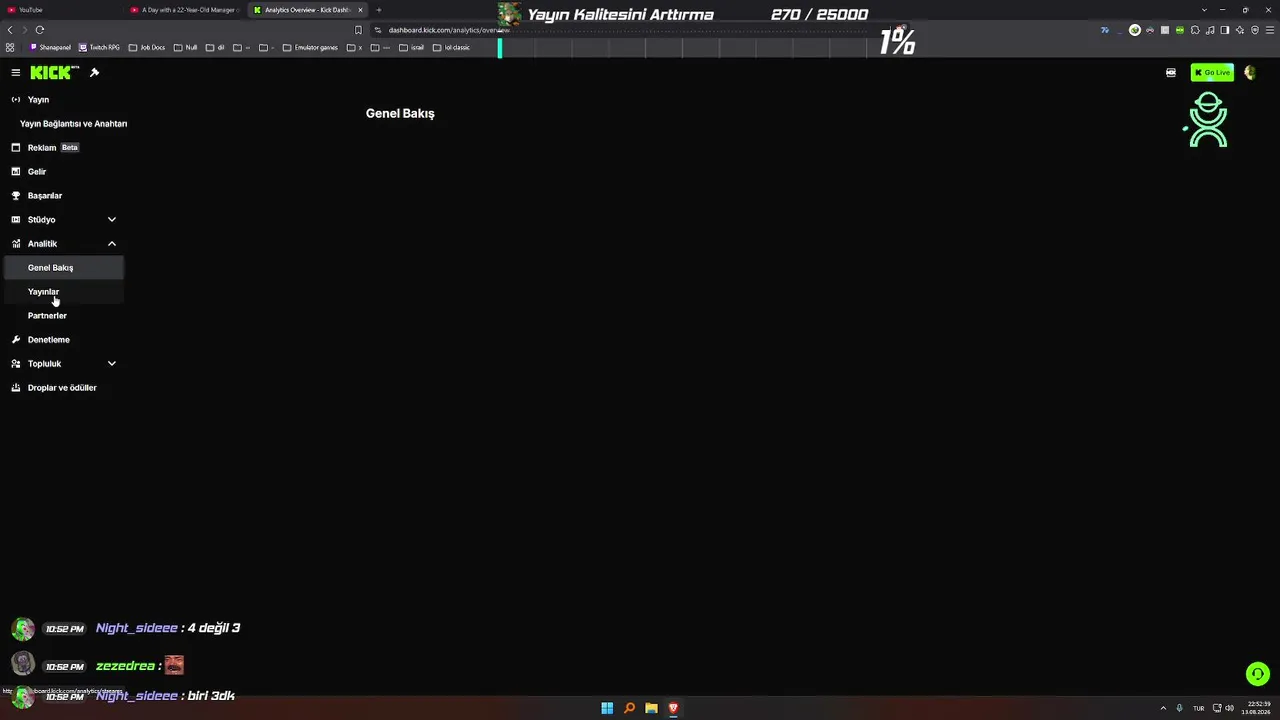Open the browser apps grid icon

point(10,47)
